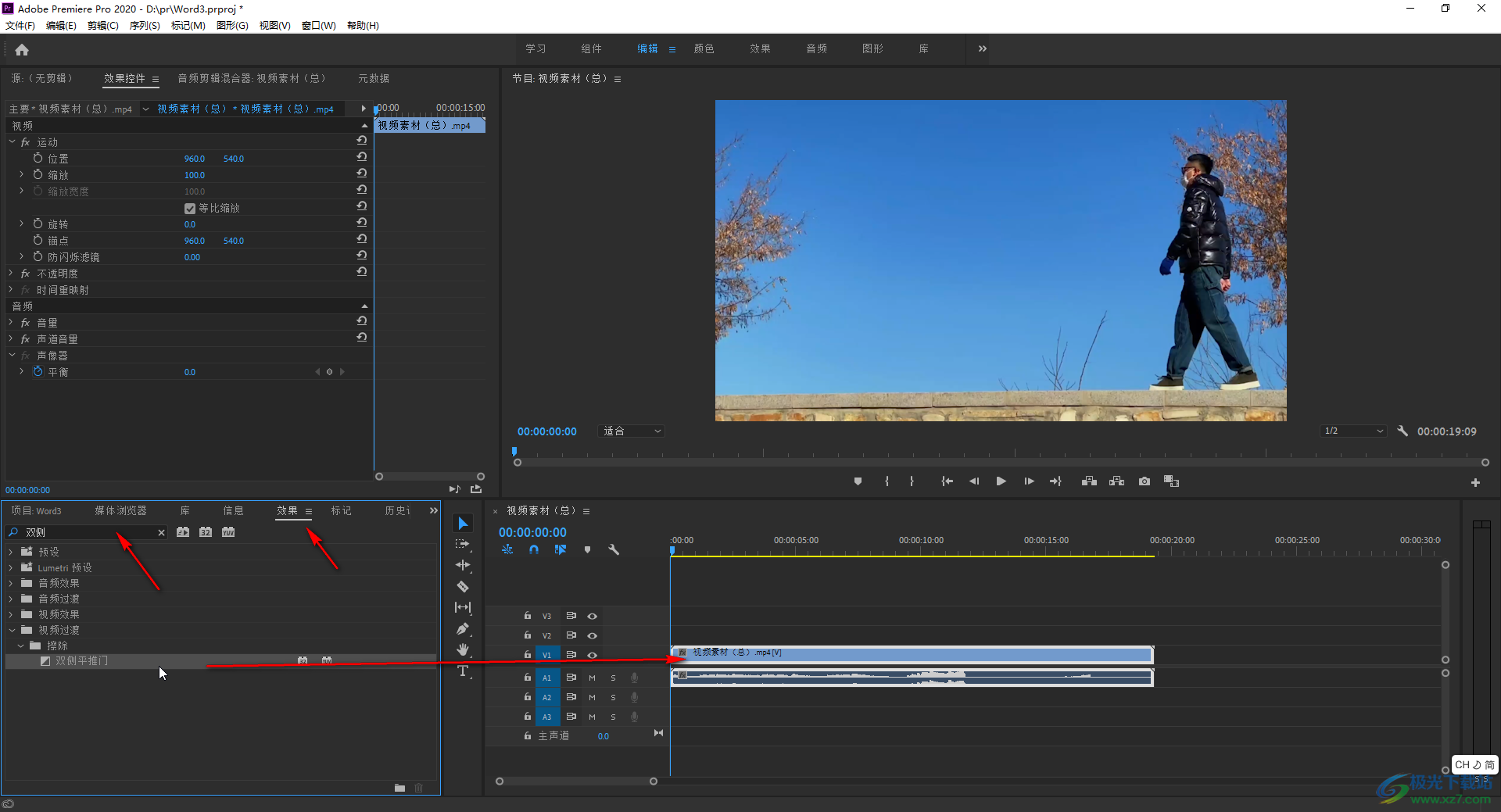Expand the Volume (音量) effect
The image size is (1501, 812).
click(x=11, y=322)
